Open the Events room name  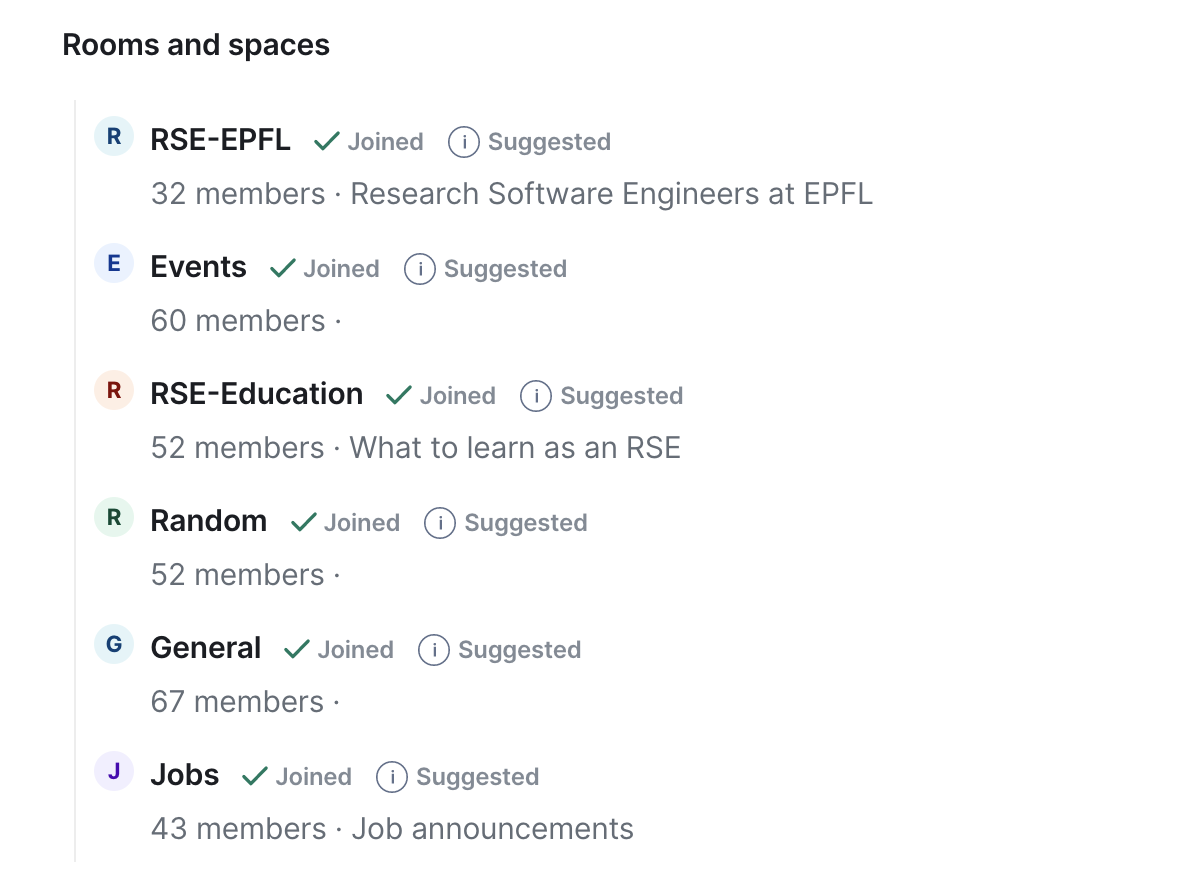click(198, 267)
